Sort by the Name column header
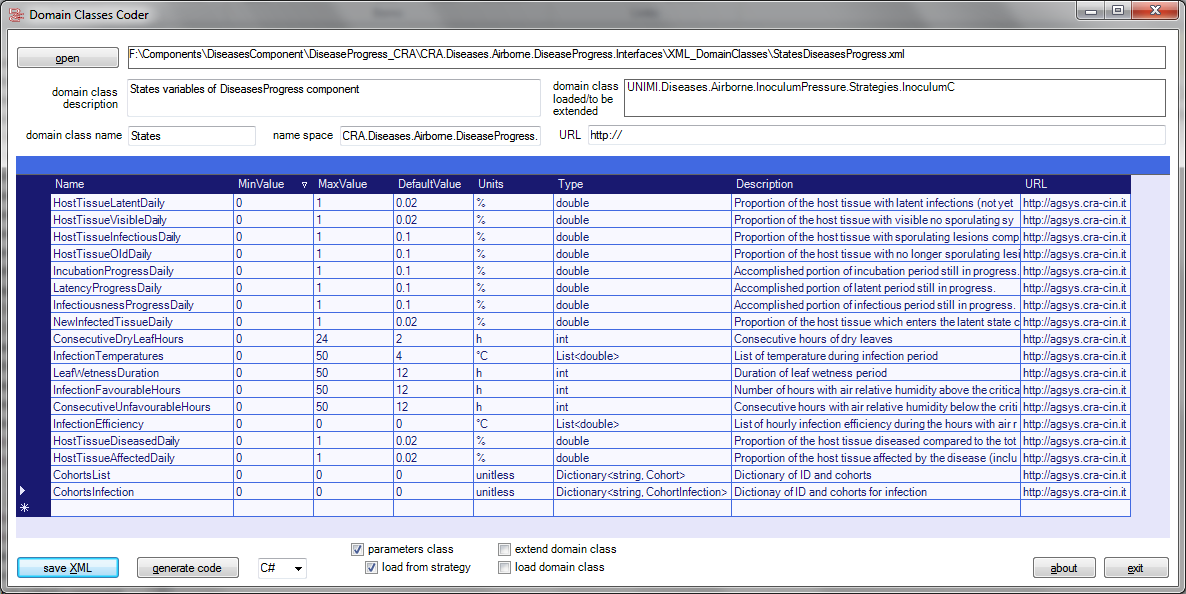 coord(142,184)
